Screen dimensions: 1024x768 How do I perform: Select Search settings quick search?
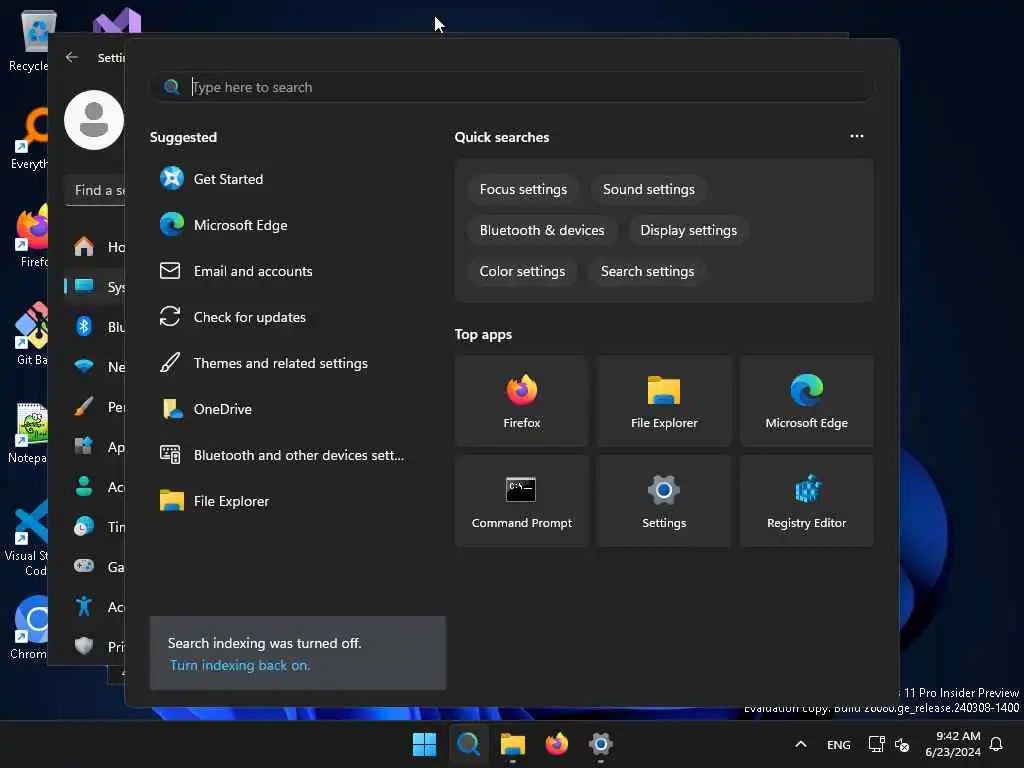647,272
